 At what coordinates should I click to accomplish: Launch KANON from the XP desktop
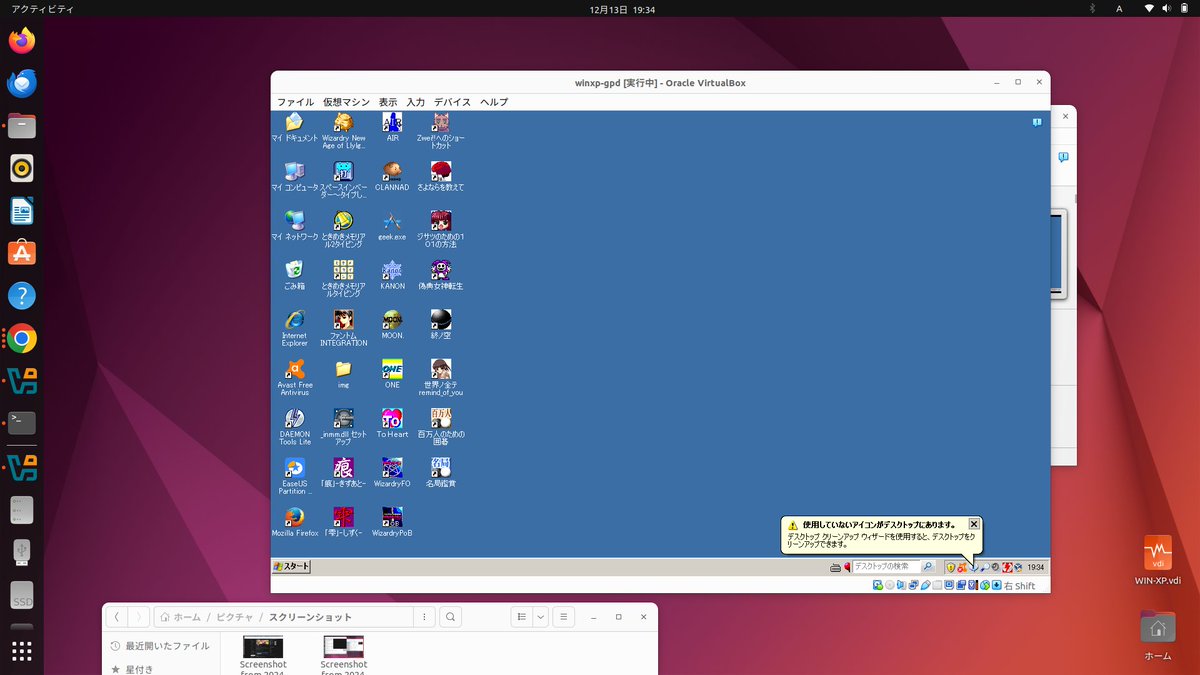coord(392,275)
